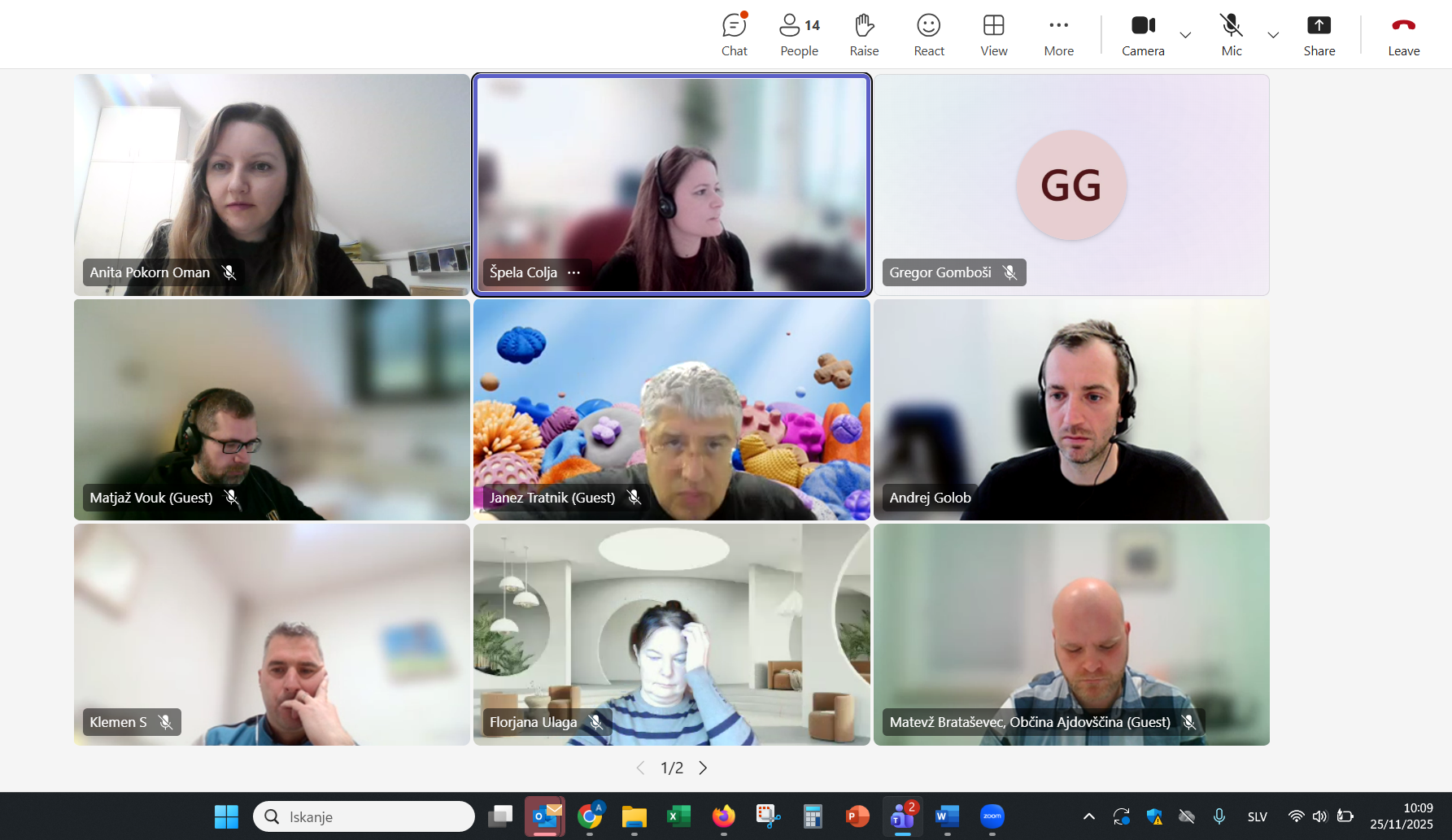Show the People participants list
Image resolution: width=1452 pixels, height=840 pixels.
799,35
